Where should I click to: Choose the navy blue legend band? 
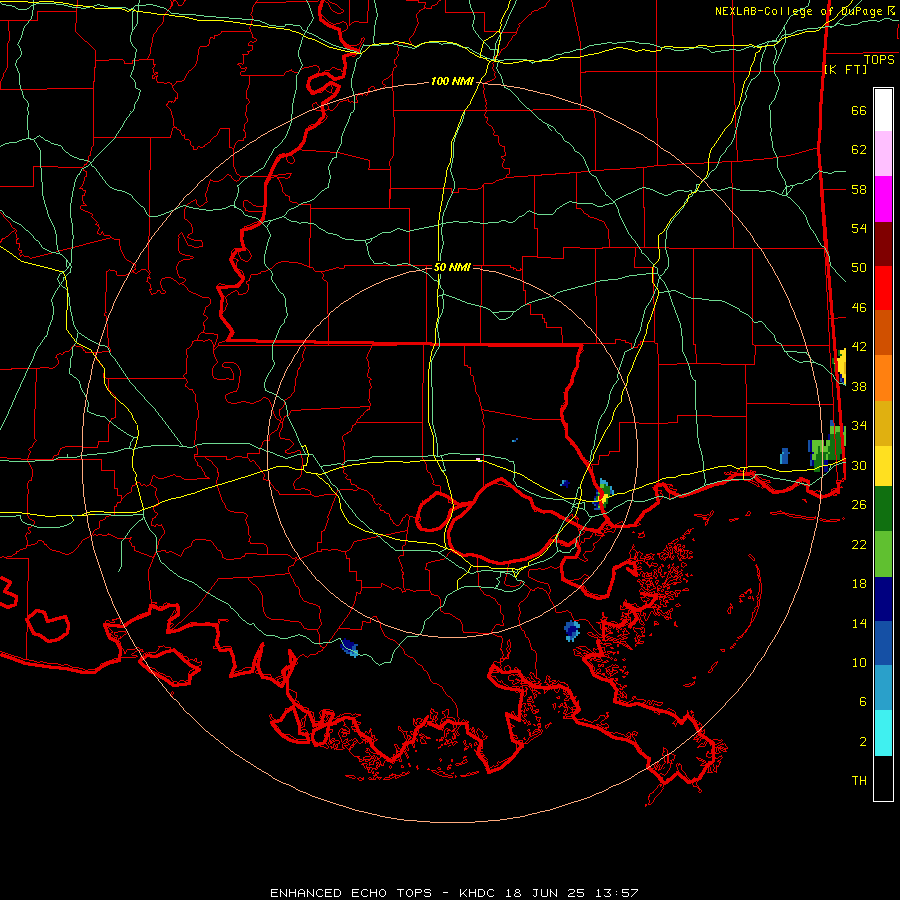[x=883, y=599]
